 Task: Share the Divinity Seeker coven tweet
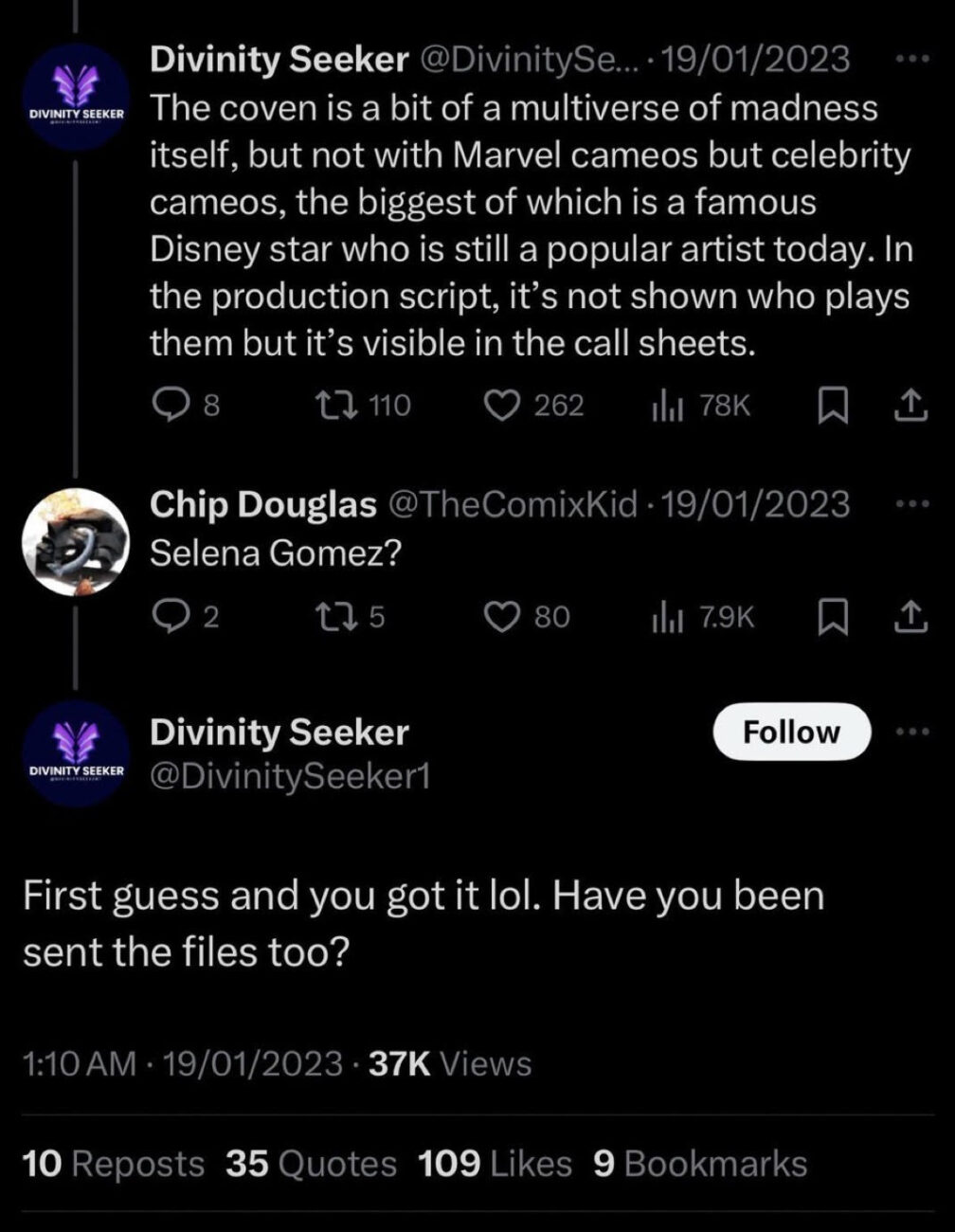tap(909, 406)
